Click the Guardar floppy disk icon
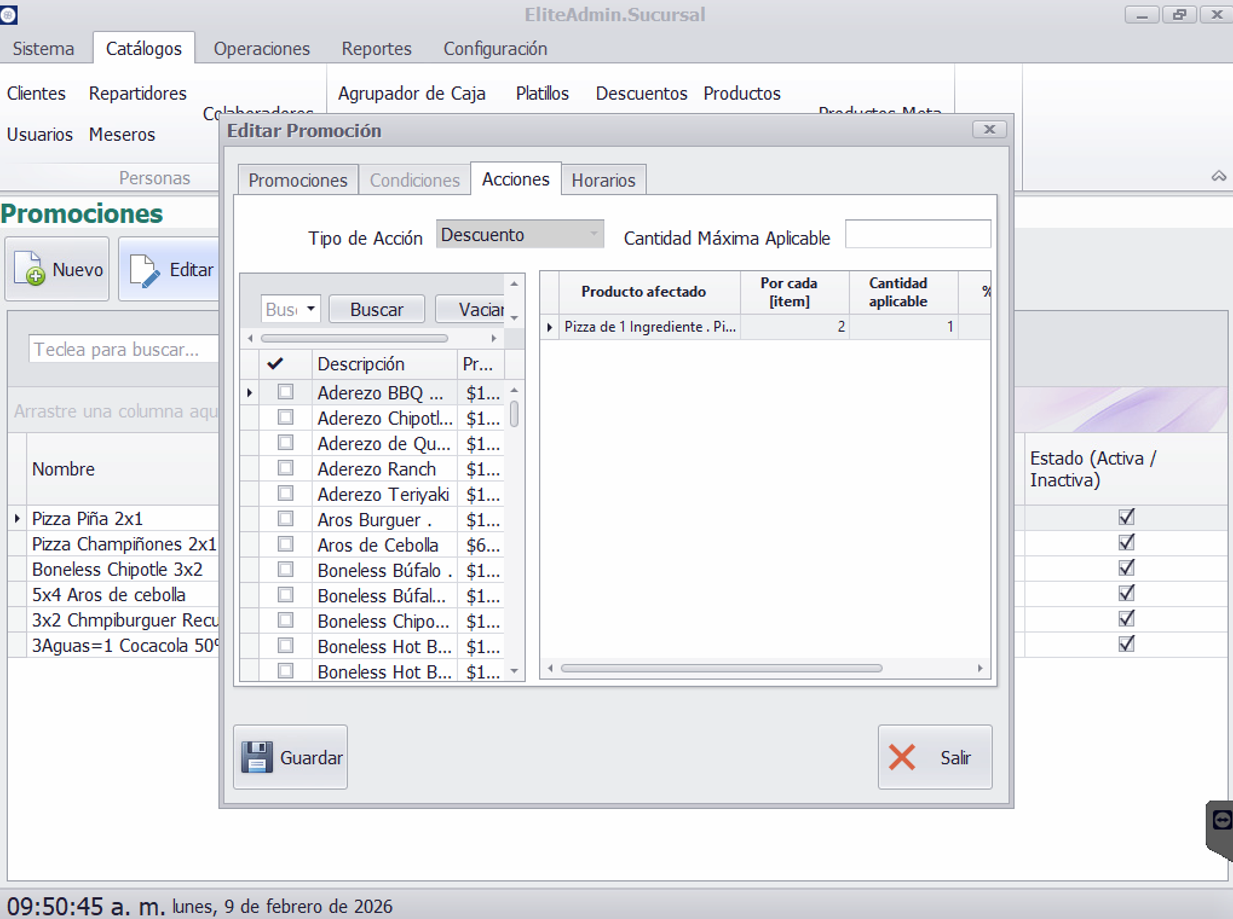1233x919 pixels. click(x=257, y=757)
